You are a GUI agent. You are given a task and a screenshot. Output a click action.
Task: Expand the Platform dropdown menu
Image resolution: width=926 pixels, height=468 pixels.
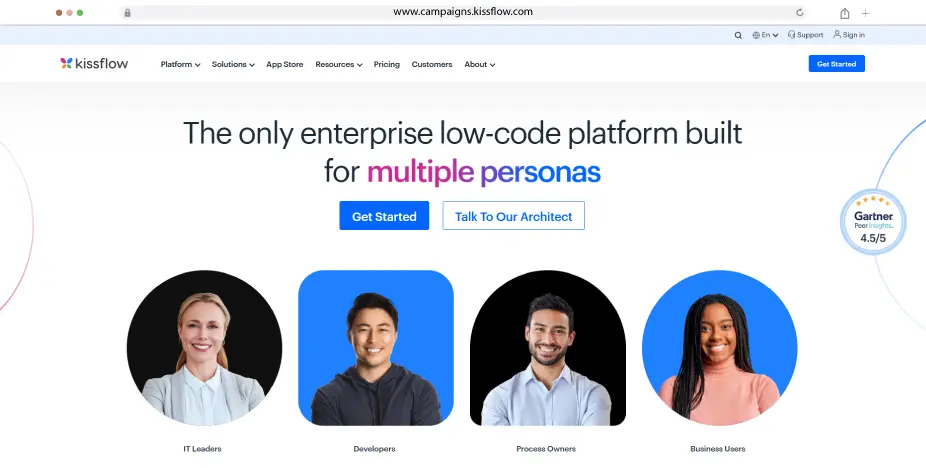(180, 64)
